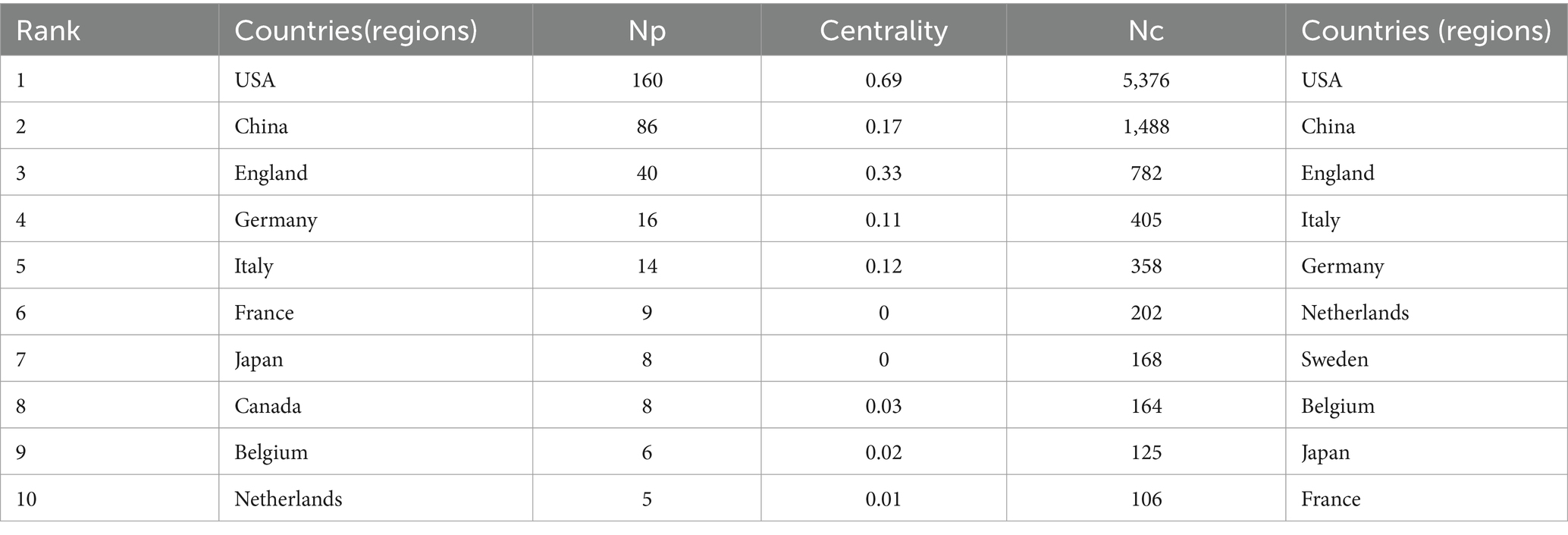Viewport: 1568px width, 535px height.
Task: Click centrality value 0.33
Action: [x=883, y=173]
